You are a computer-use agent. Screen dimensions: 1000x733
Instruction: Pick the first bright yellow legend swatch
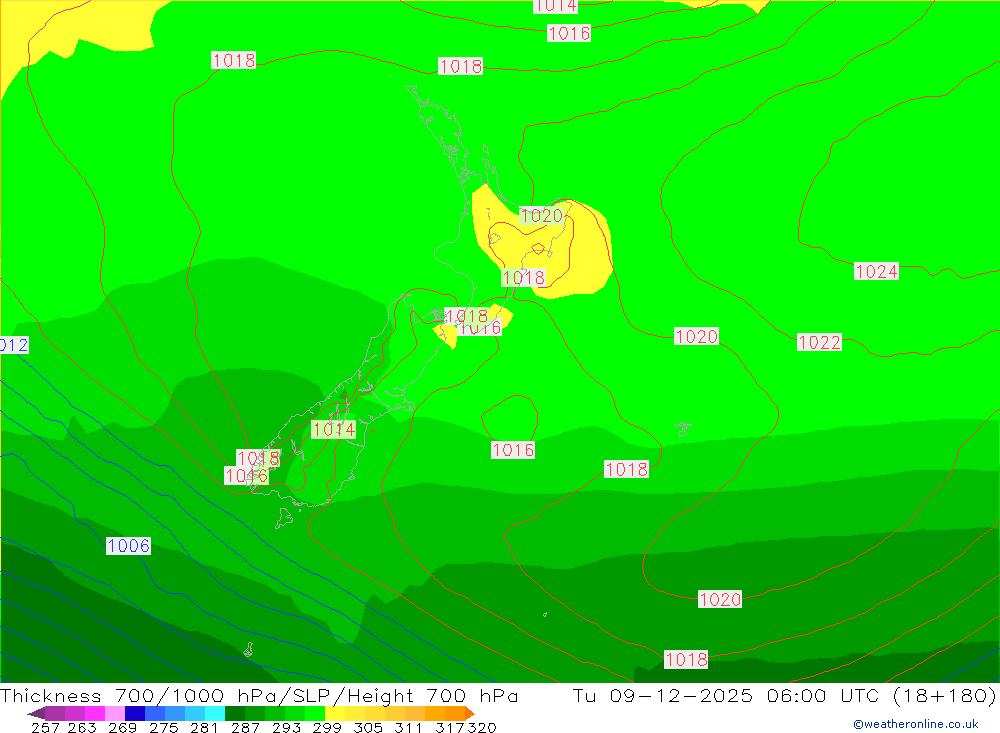(334, 713)
